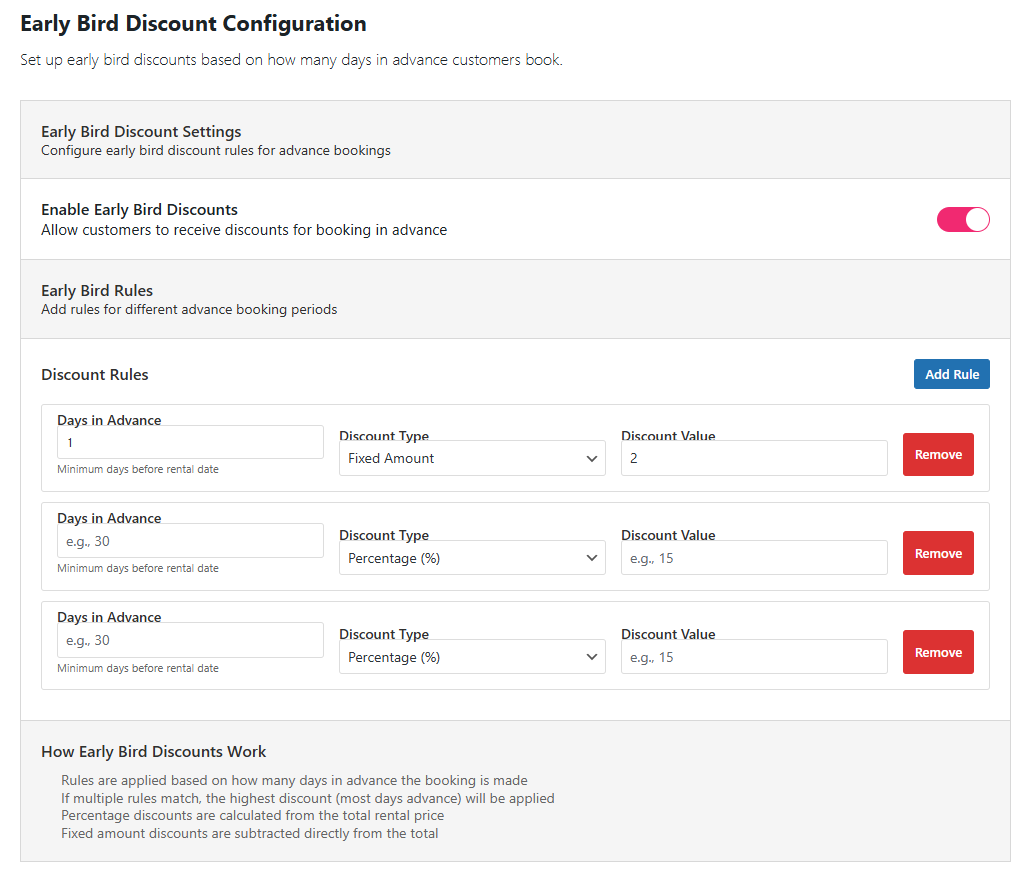This screenshot has height=875, width=1026.
Task: Remove the first discount rule
Action: (937, 455)
